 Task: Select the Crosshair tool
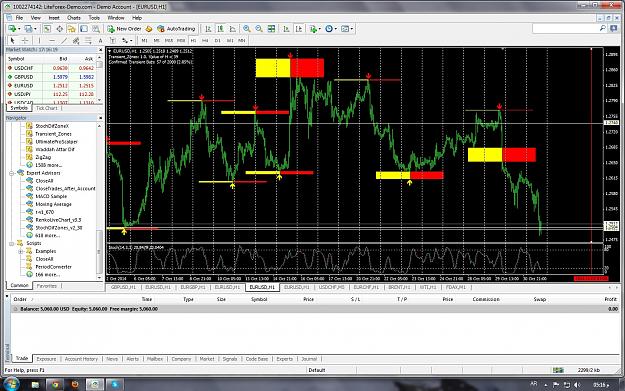25,40
